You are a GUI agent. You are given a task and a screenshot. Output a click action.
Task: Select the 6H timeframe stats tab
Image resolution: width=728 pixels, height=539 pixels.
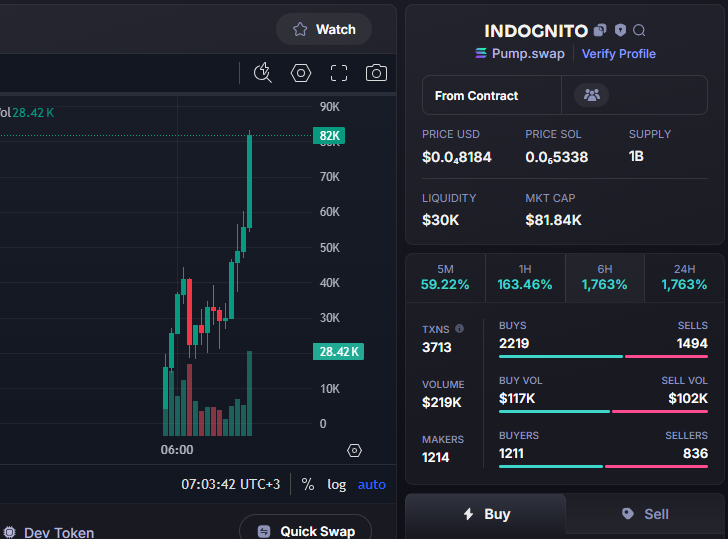604,278
